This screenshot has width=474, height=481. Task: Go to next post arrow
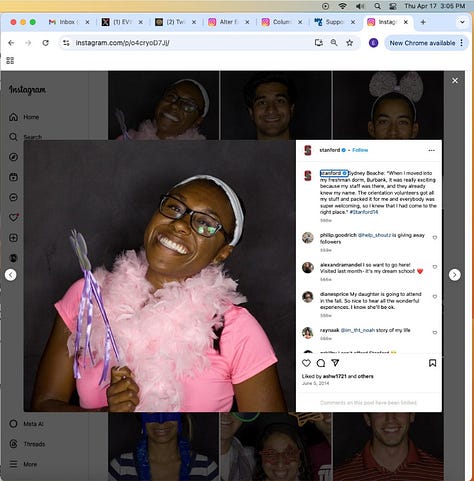pos(454,275)
